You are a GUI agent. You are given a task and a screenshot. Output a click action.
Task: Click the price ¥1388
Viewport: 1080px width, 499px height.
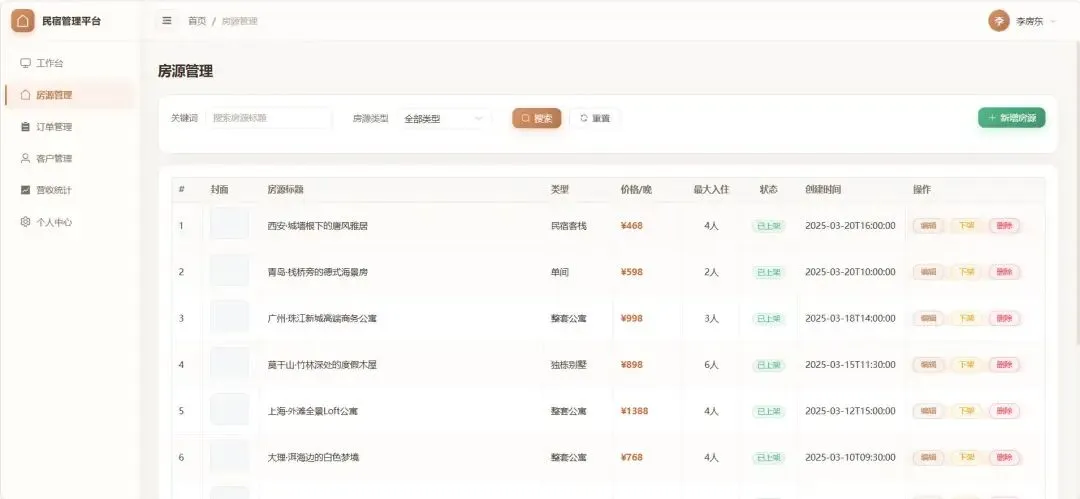(634, 411)
